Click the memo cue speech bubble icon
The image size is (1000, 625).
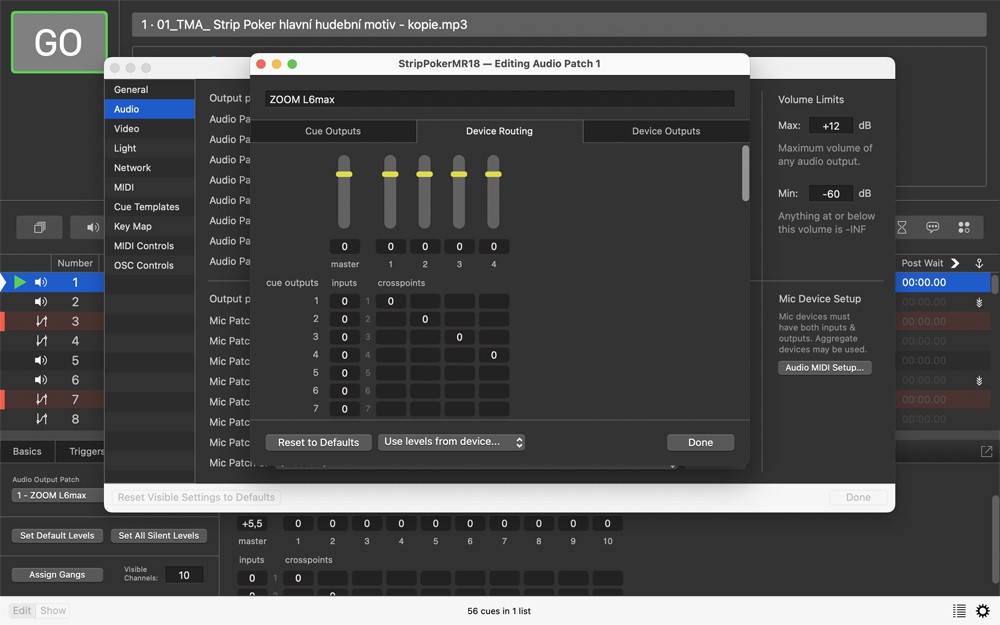[932, 228]
